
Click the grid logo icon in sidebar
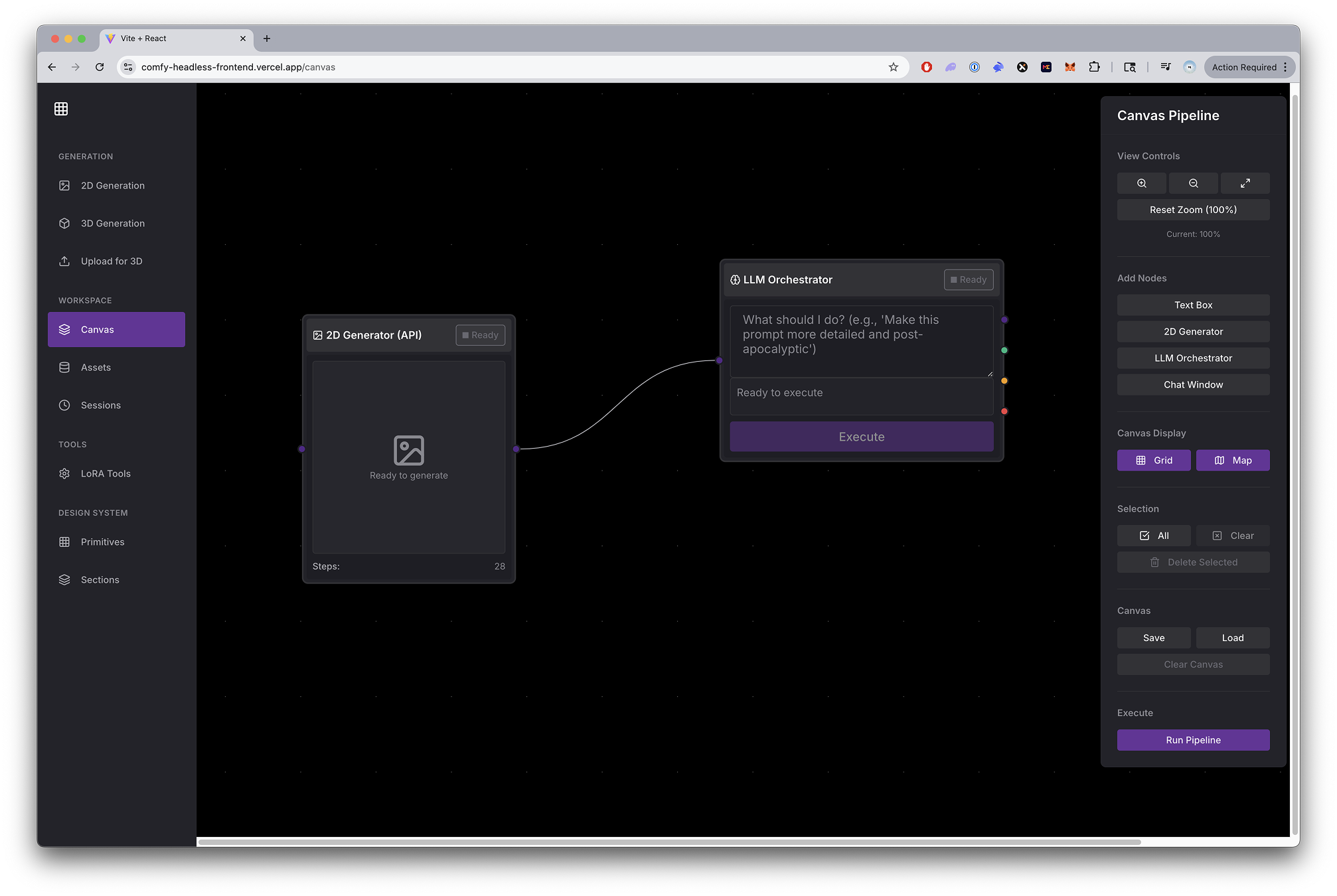click(61, 109)
